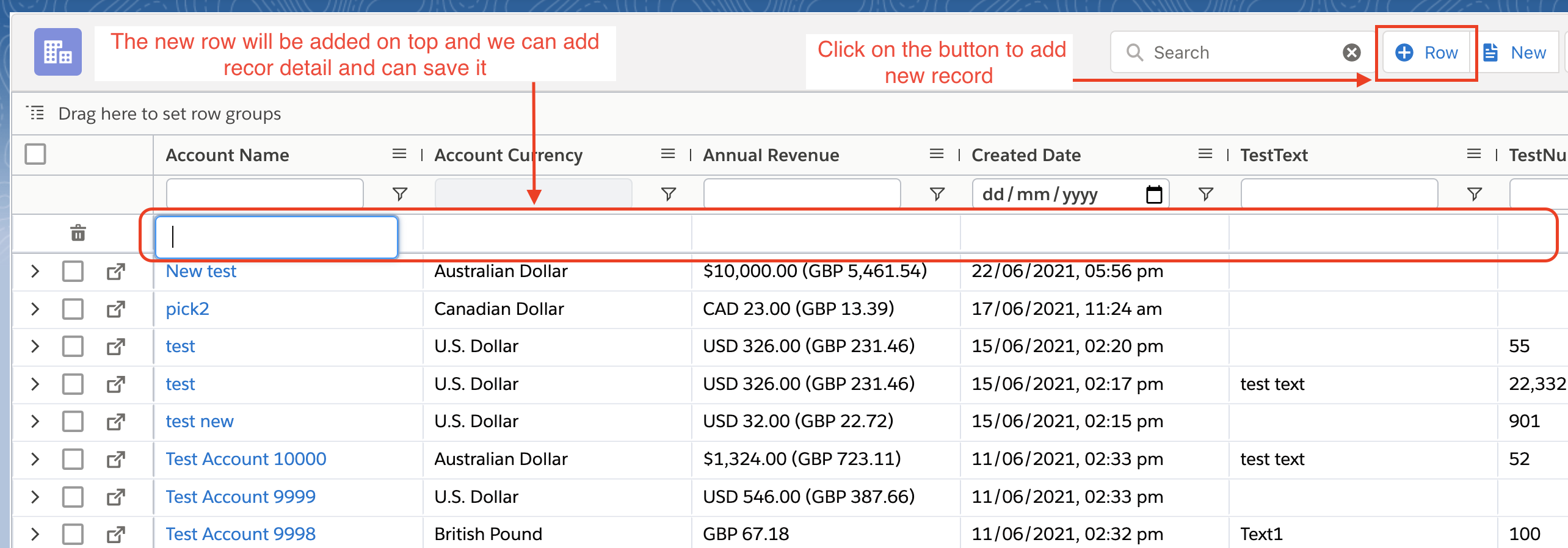Image resolution: width=1568 pixels, height=548 pixels.
Task: Click the TestText column header
Action: click(x=1274, y=155)
